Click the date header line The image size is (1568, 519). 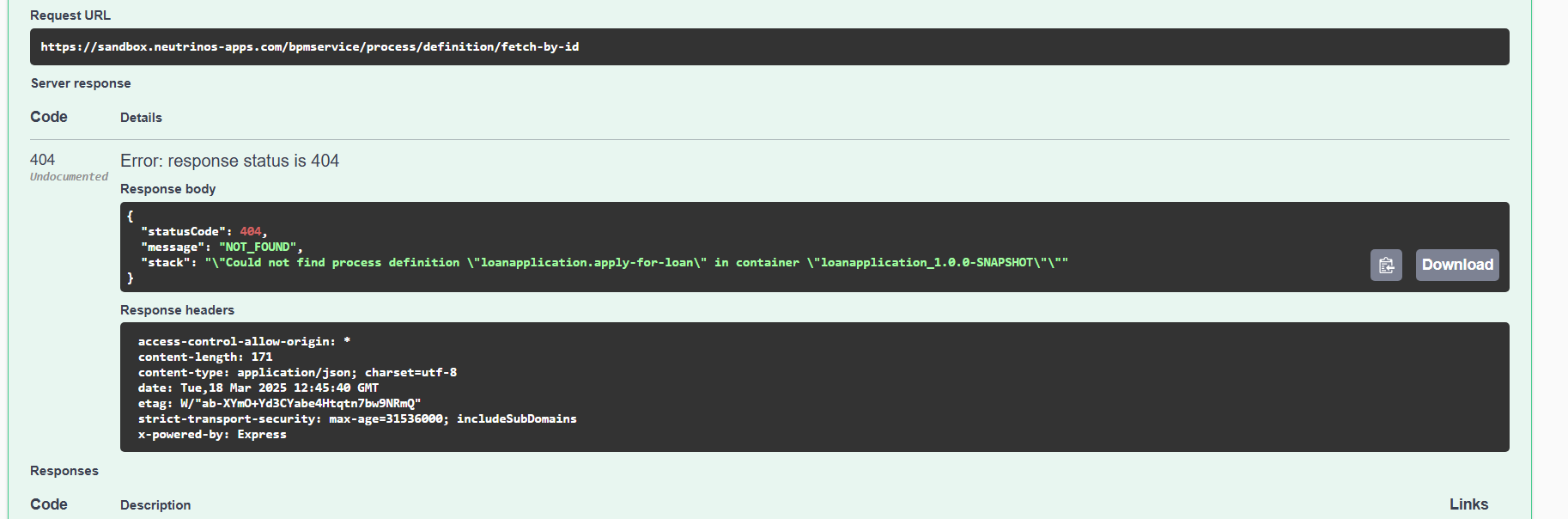pos(258,388)
